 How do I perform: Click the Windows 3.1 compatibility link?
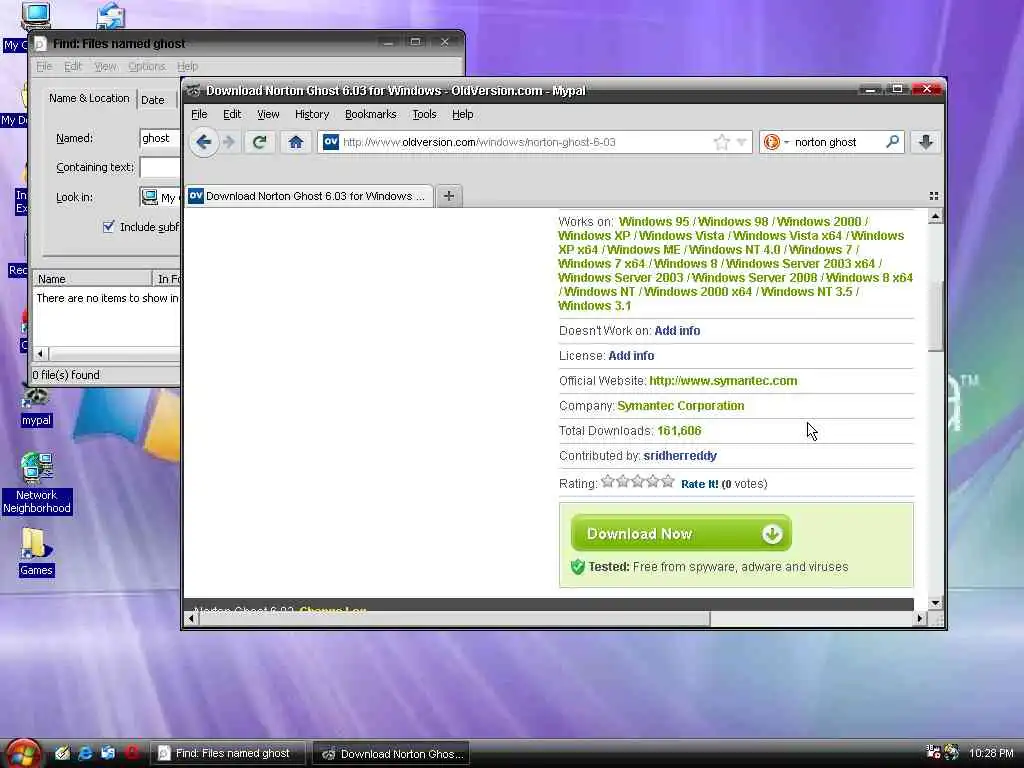[594, 306]
